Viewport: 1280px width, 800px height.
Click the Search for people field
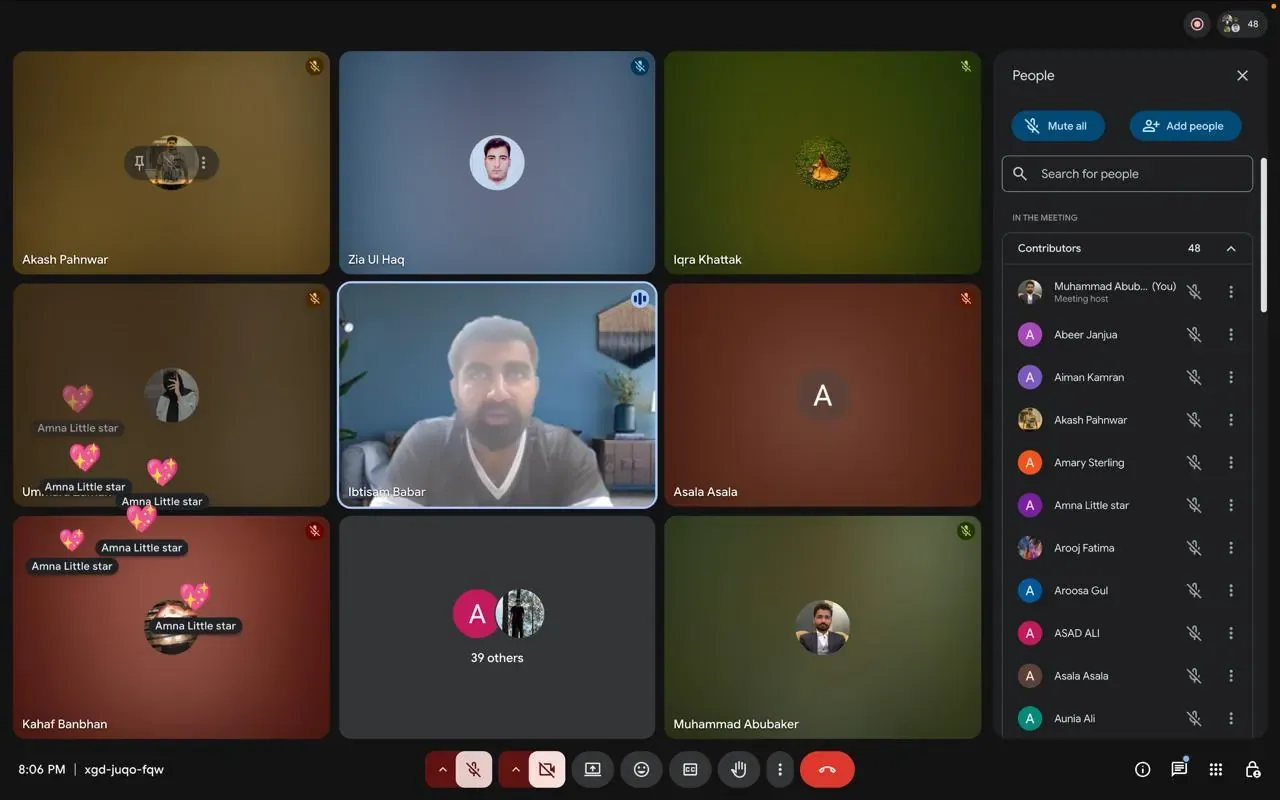1127,174
